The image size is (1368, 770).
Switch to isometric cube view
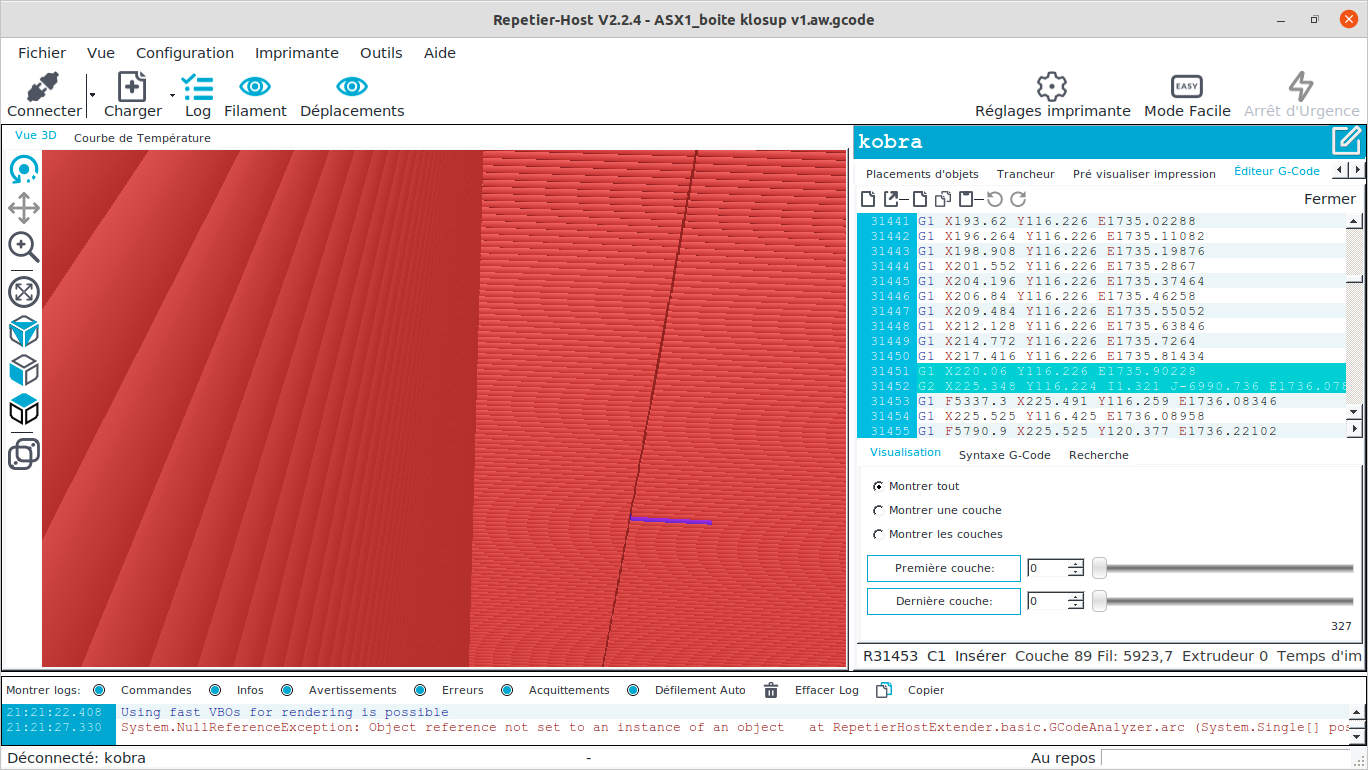pyautogui.click(x=24, y=331)
